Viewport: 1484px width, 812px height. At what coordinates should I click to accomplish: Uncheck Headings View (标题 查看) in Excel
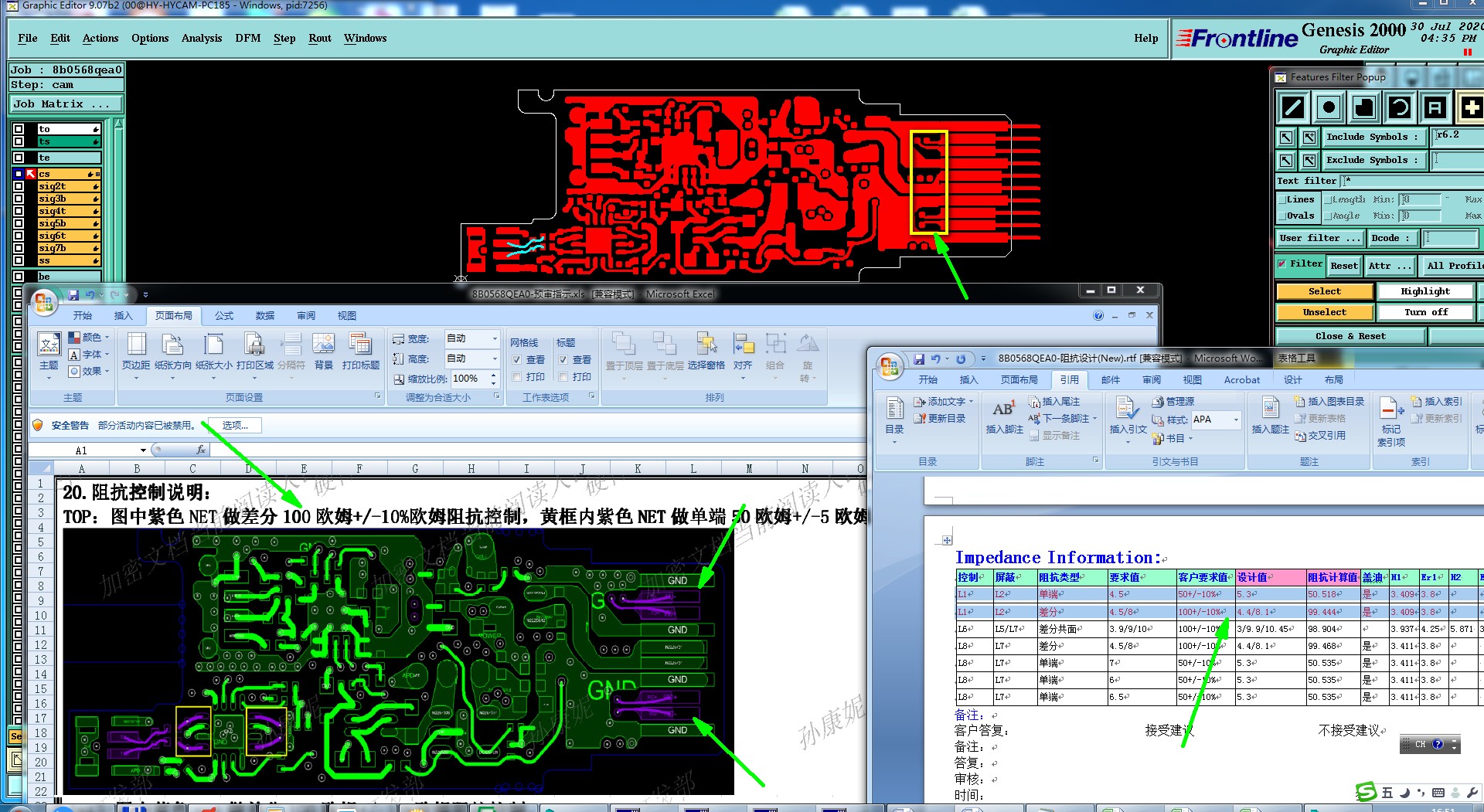coord(563,360)
